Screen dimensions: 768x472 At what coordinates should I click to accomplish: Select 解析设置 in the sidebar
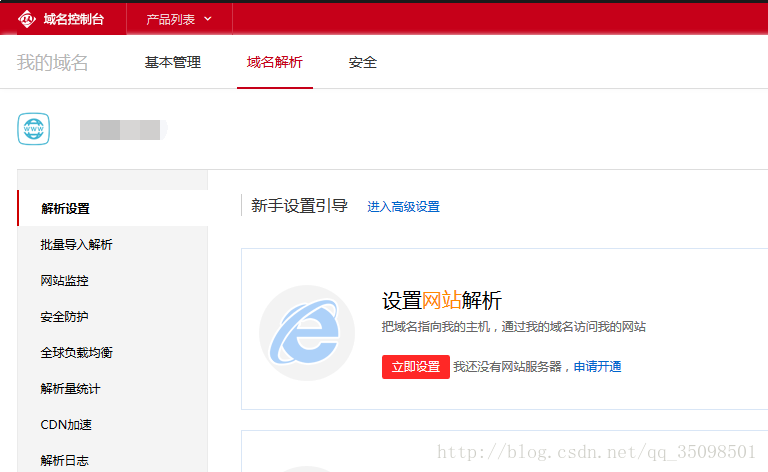click(x=113, y=208)
